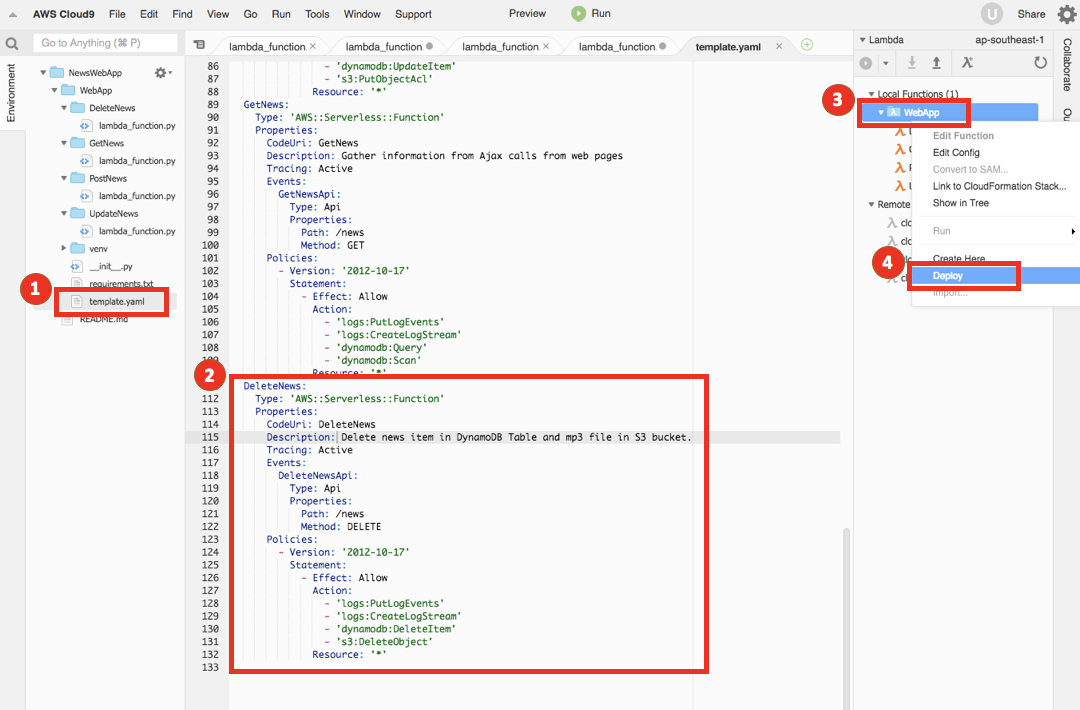Click the green plus new tab icon

coord(807,45)
